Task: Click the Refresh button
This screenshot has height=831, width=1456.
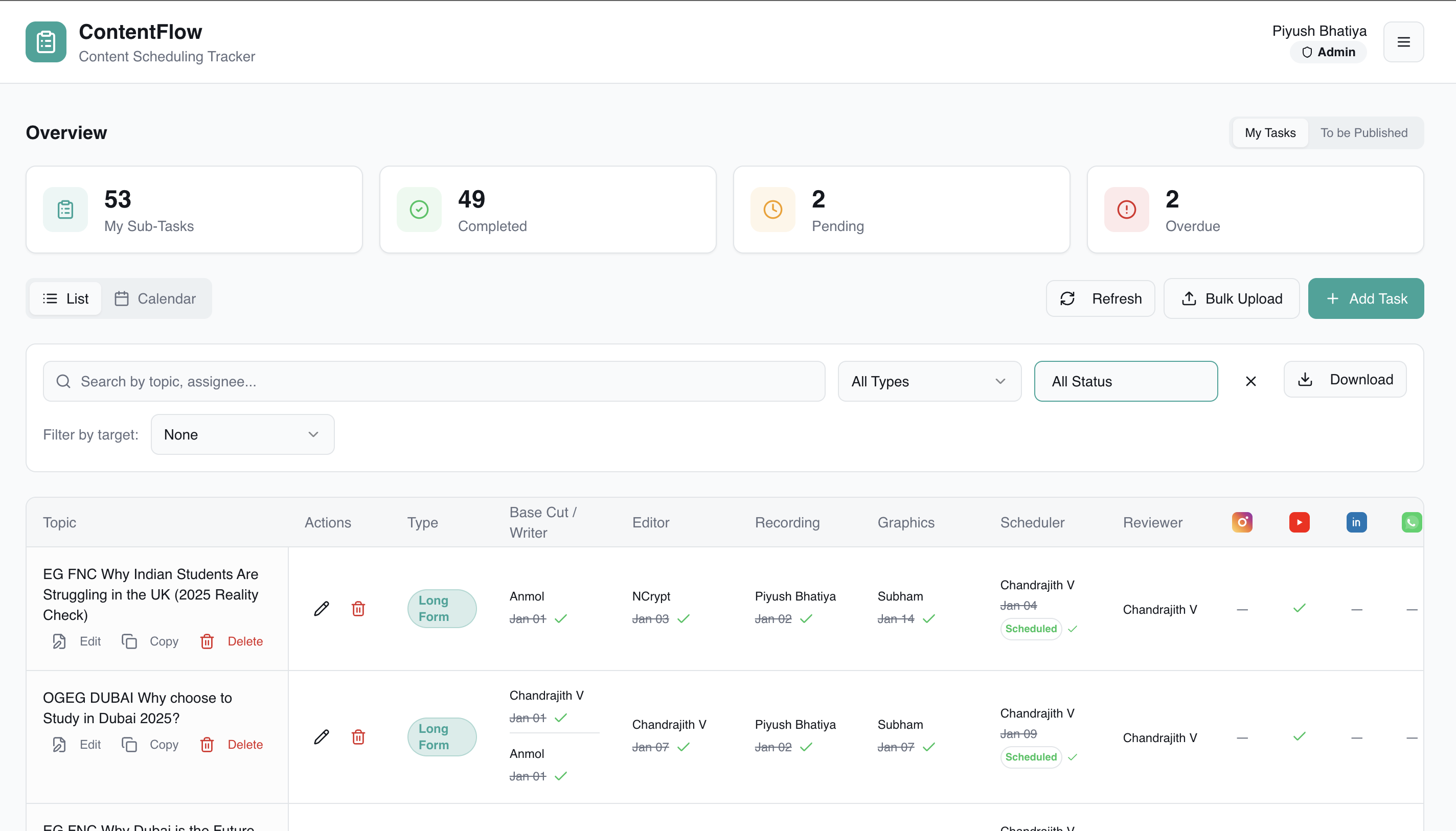Action: click(1100, 298)
